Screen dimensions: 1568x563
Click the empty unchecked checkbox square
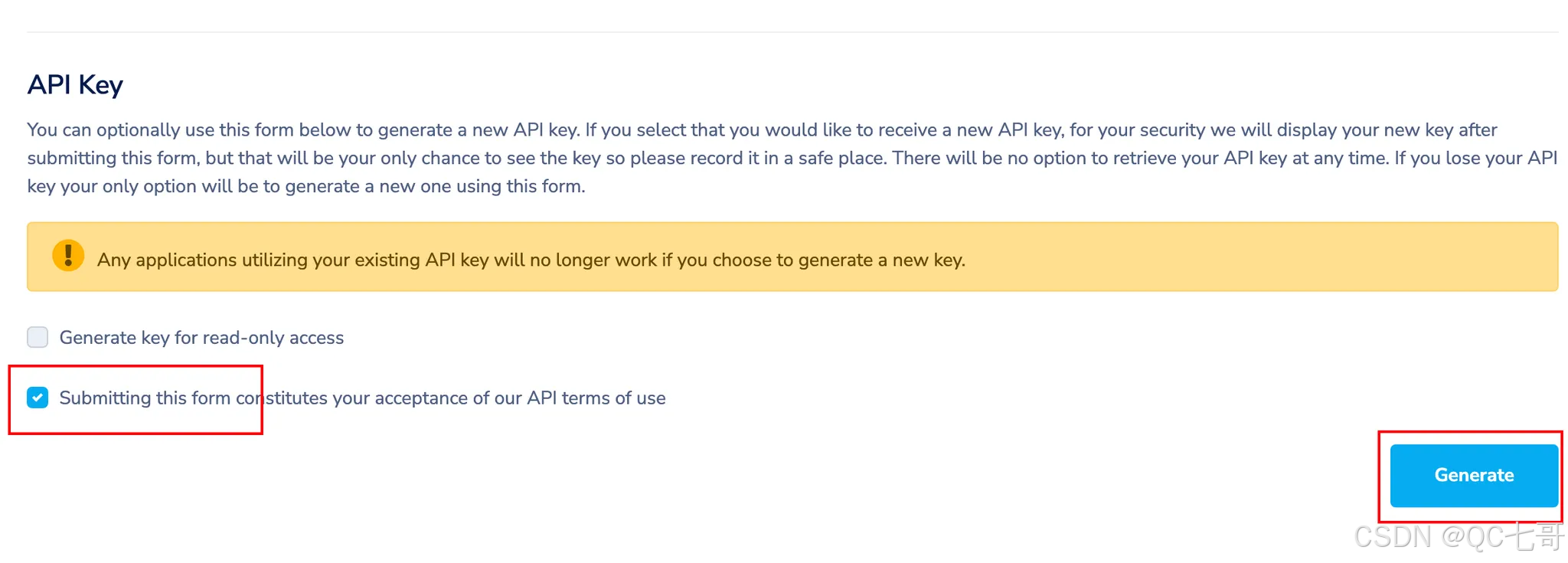click(x=37, y=337)
